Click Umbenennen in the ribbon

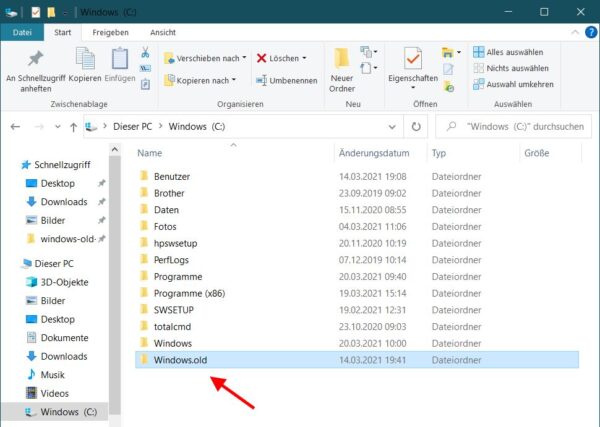coord(287,80)
